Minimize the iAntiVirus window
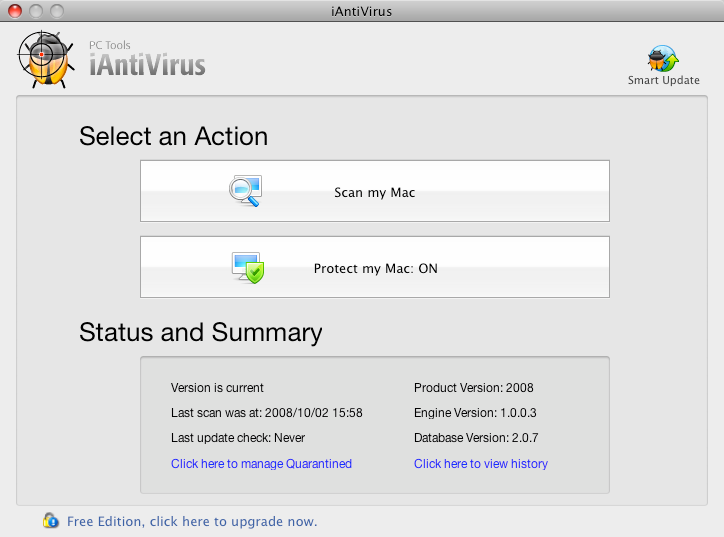The image size is (724, 537). click(36, 12)
